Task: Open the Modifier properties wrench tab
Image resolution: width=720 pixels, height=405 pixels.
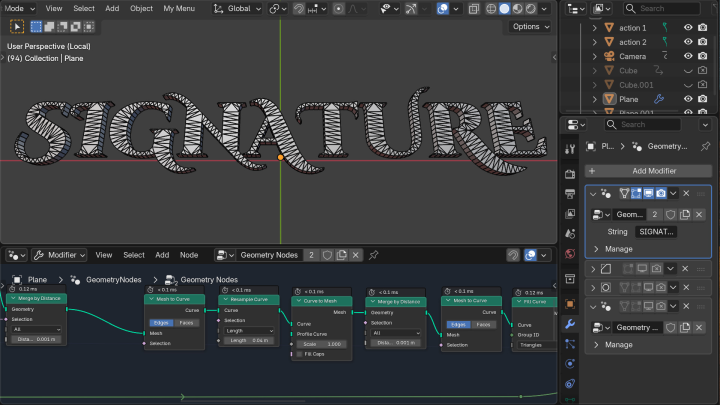Action: 570,325
